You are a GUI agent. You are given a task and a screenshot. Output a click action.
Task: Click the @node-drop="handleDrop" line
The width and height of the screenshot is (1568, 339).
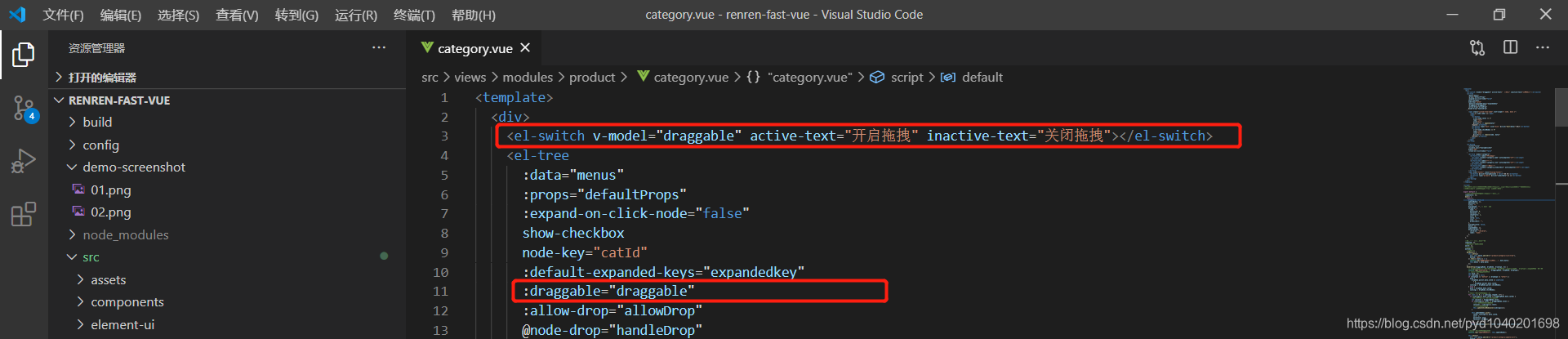[x=612, y=330]
